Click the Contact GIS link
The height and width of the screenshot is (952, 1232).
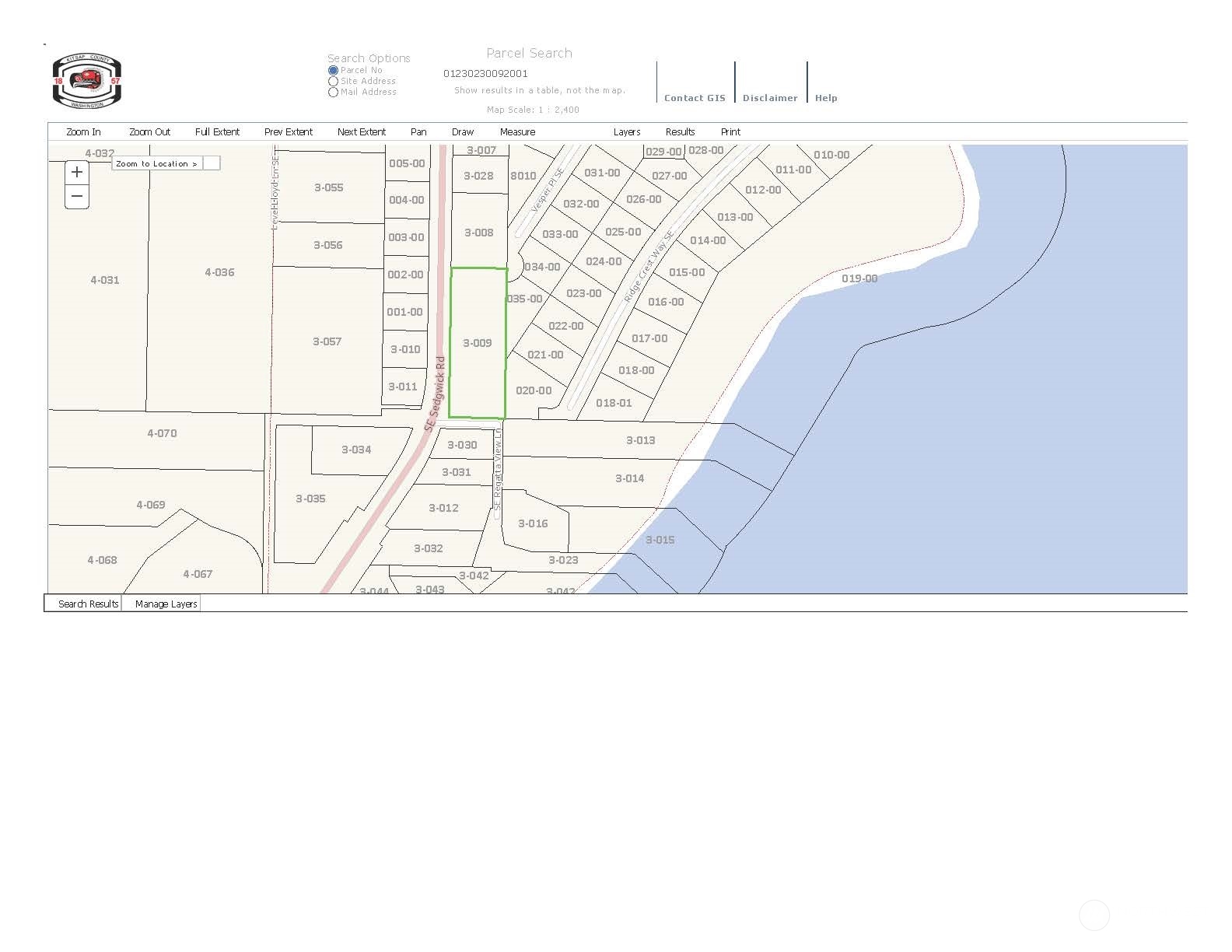695,98
